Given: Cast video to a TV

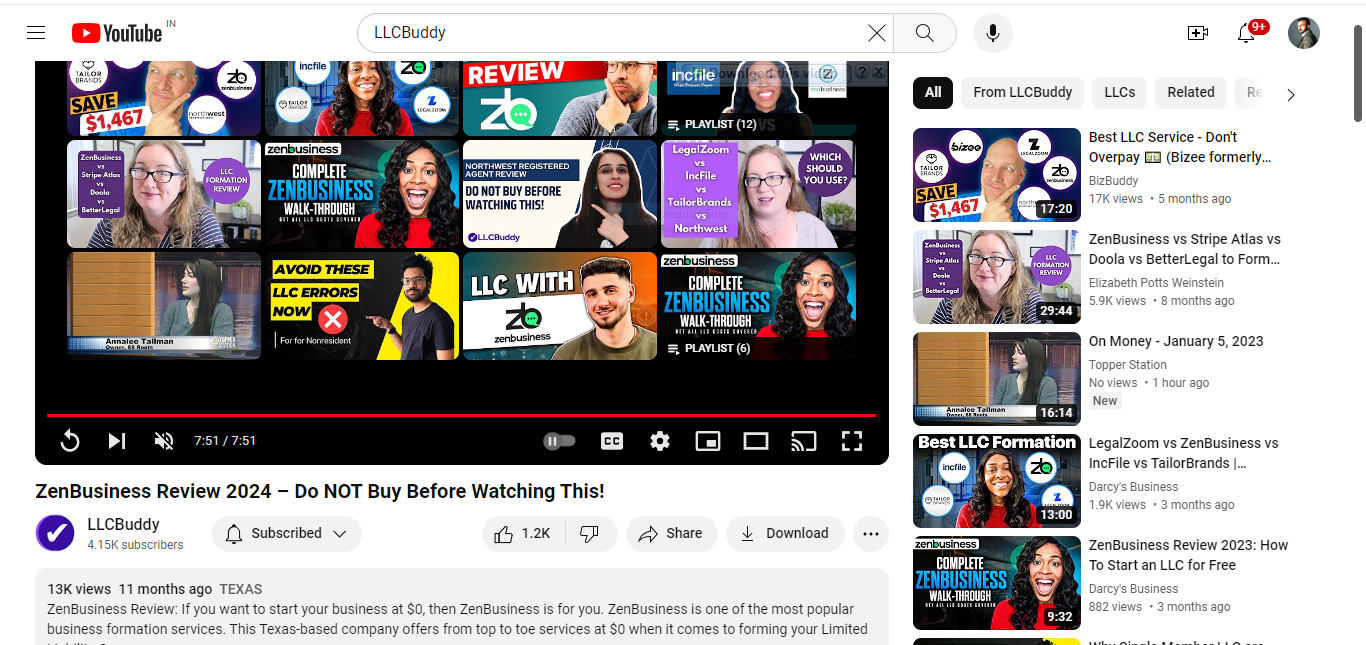Looking at the screenshot, I should (x=804, y=441).
